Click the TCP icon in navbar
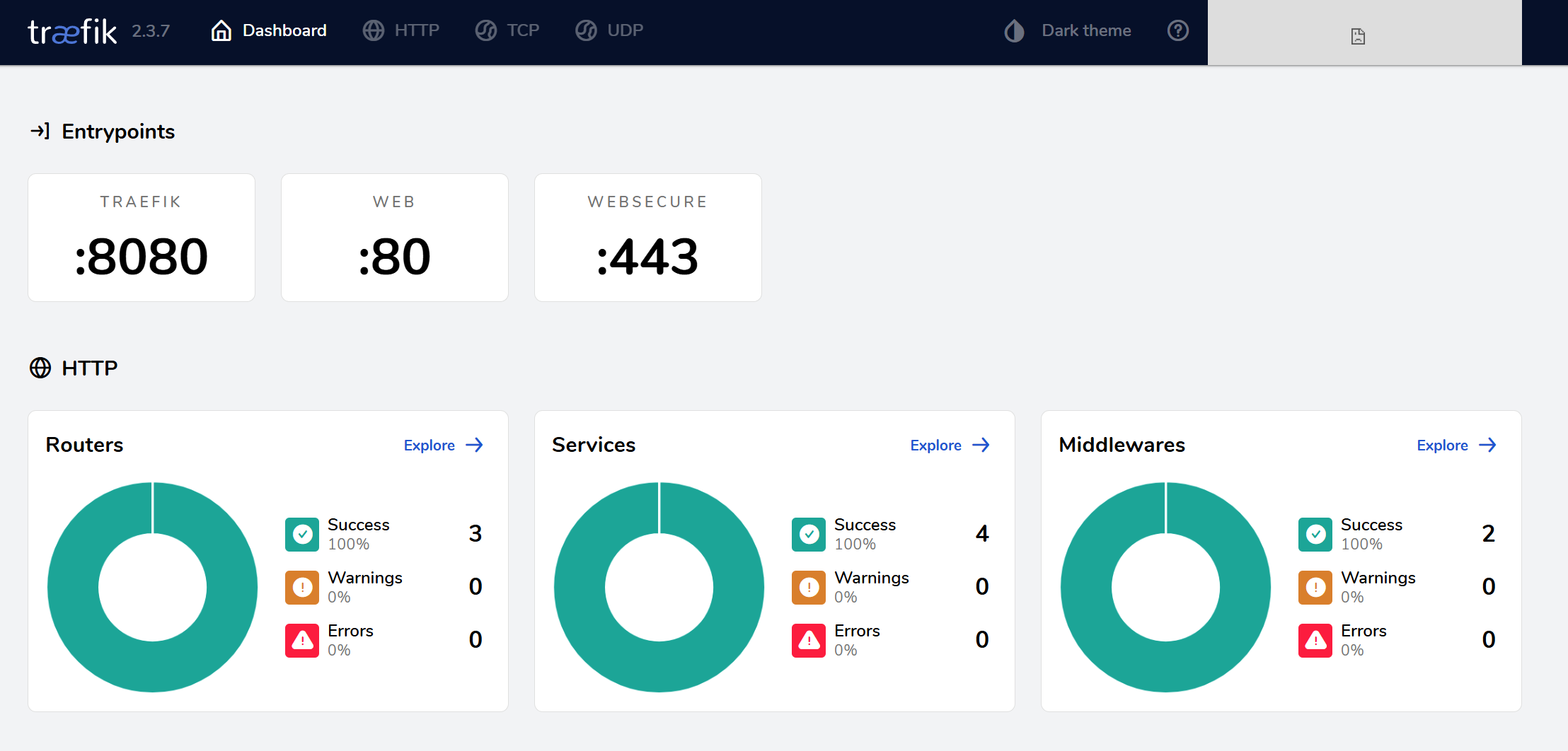This screenshot has width=1568, height=751. click(486, 30)
